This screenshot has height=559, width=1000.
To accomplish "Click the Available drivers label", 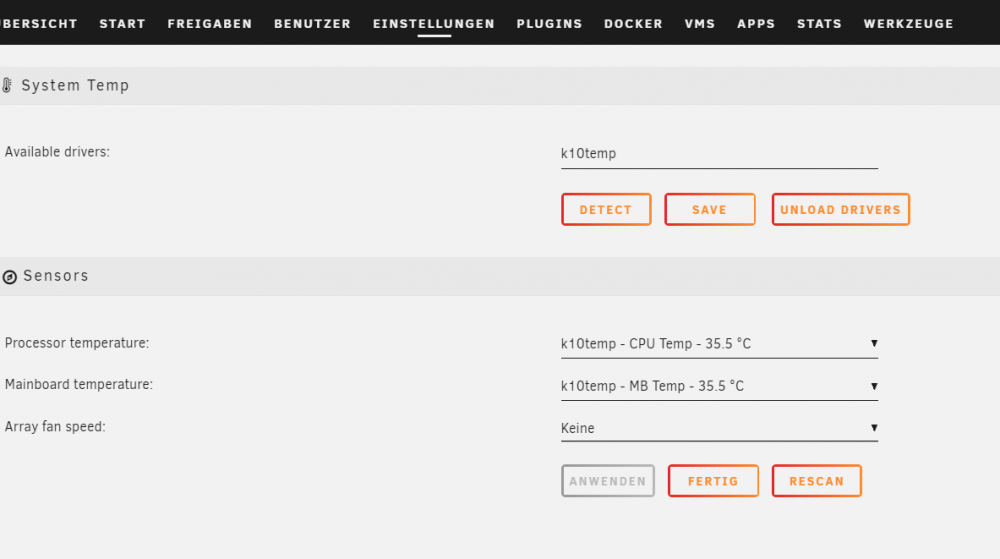I will (x=57, y=152).
